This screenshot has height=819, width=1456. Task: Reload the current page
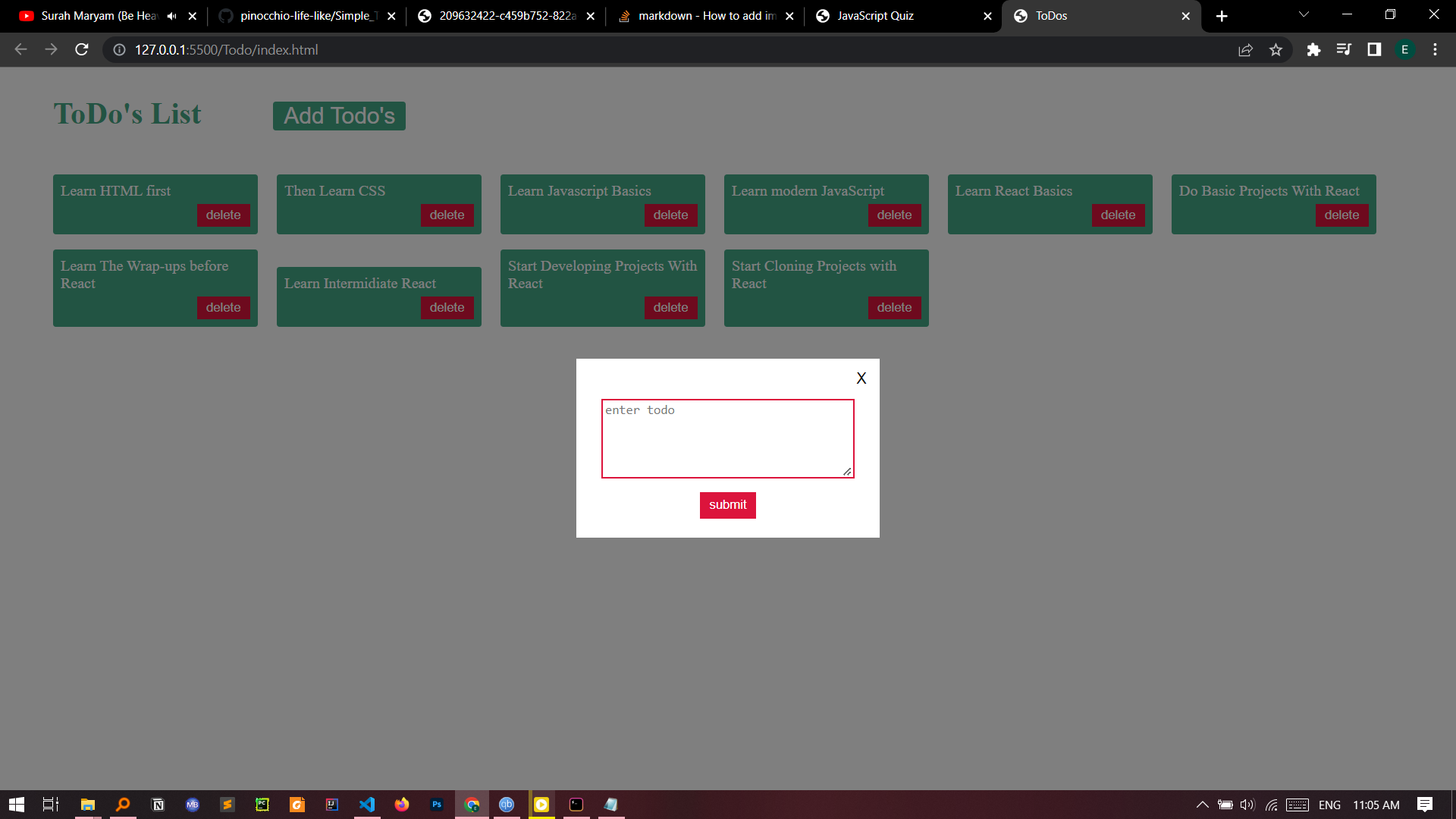pyautogui.click(x=81, y=49)
